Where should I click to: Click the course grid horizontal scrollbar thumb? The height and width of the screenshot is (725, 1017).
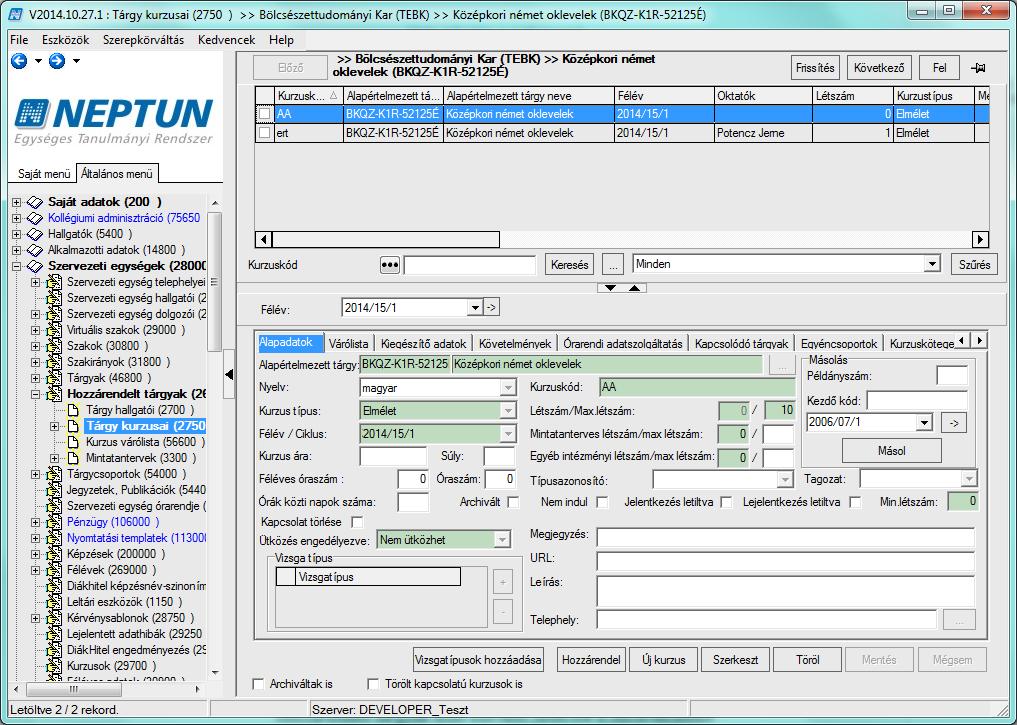[x=386, y=239]
